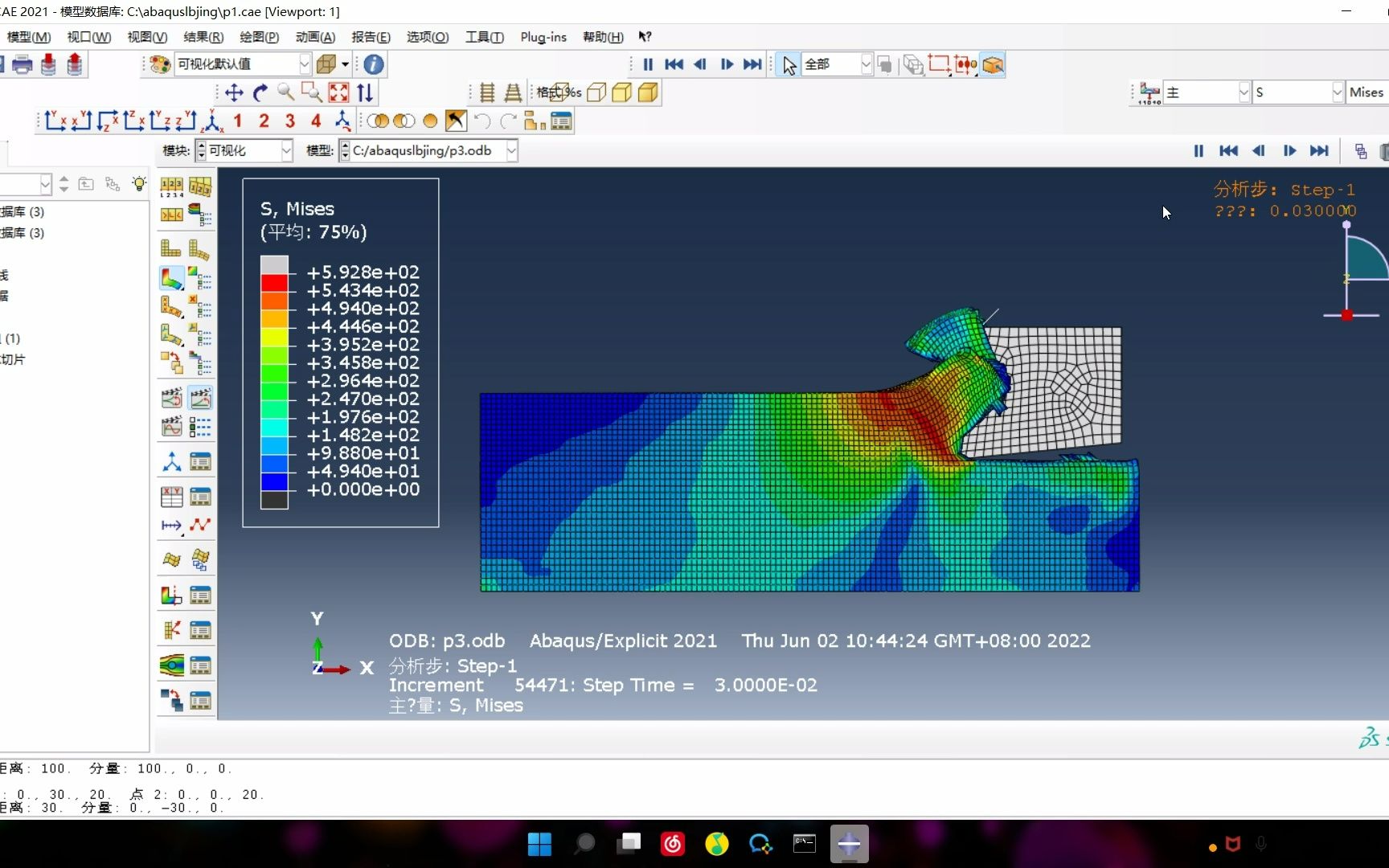
Task: Toggle the perspective view ladder icon
Action: 513,93
